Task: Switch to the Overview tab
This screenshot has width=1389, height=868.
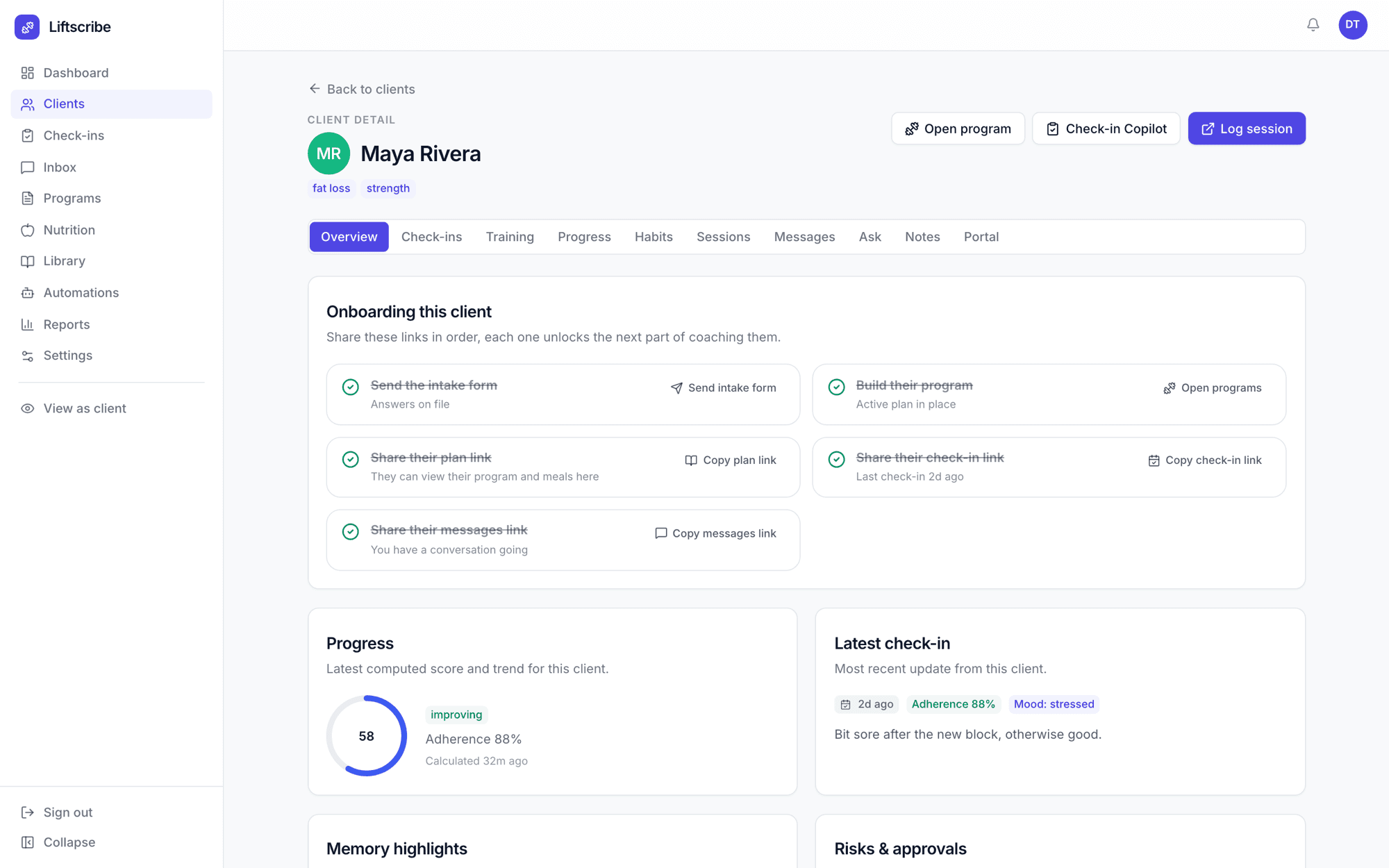Action: tap(349, 237)
